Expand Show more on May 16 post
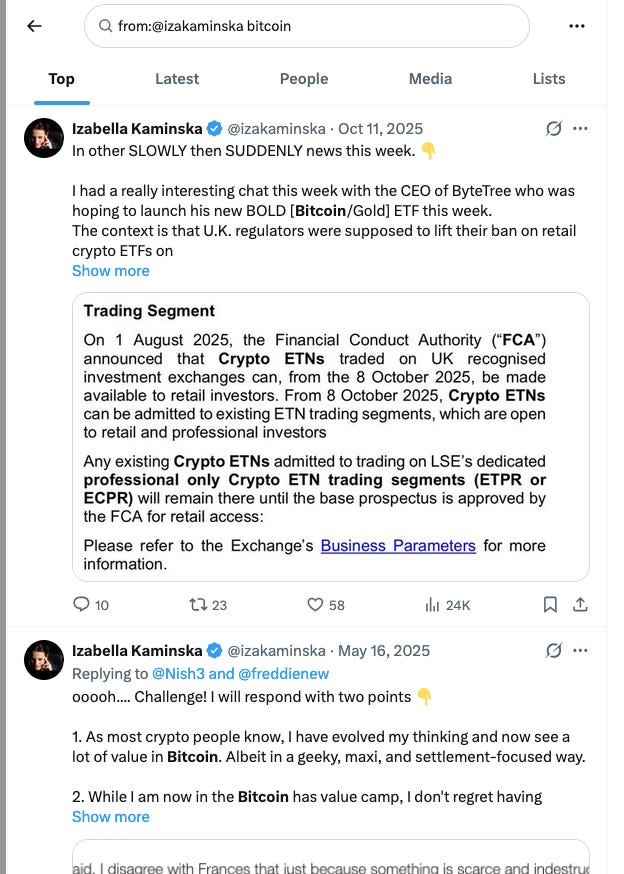624x874 pixels. (111, 817)
